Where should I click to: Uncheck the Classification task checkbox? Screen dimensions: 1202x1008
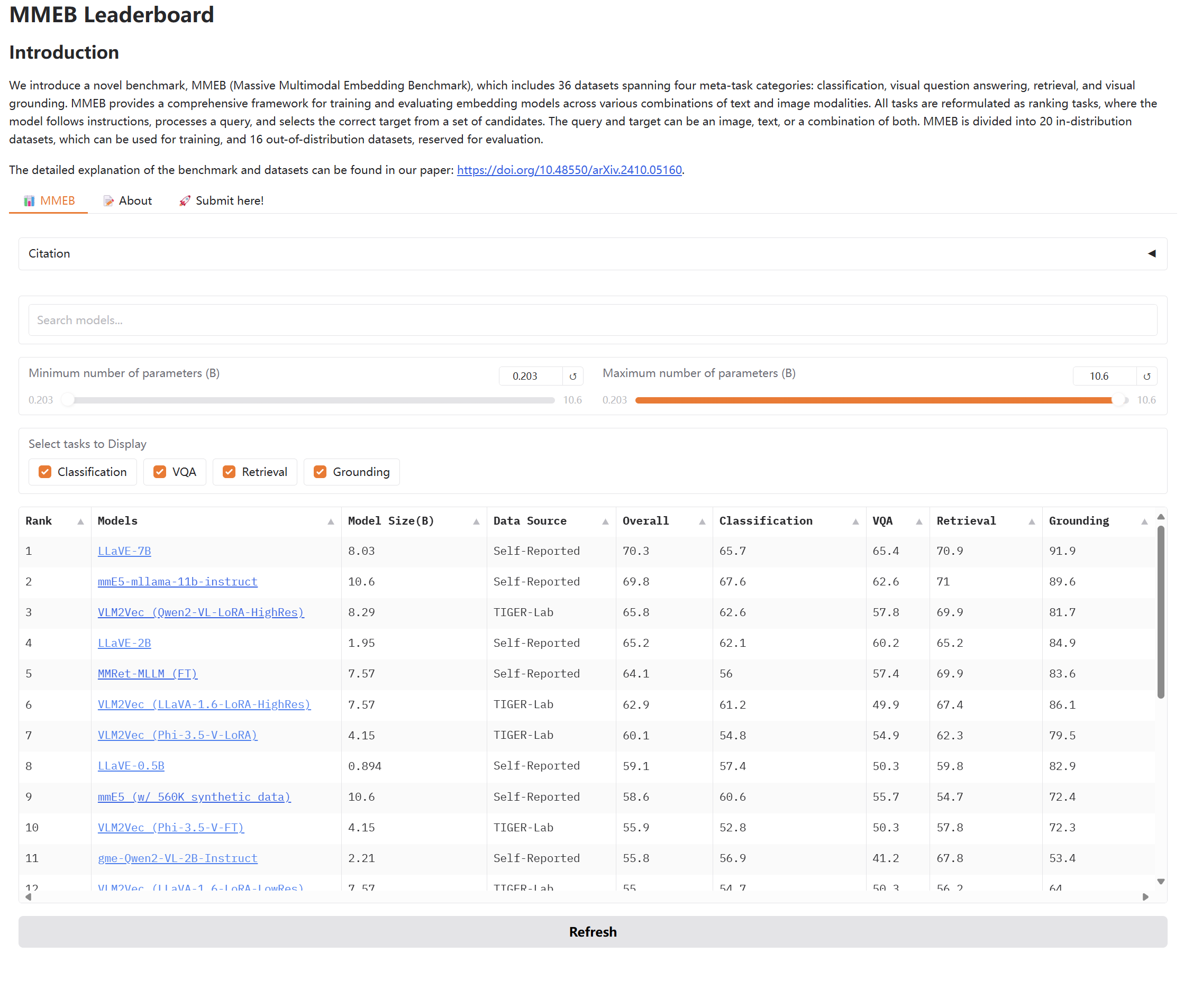[x=45, y=472]
